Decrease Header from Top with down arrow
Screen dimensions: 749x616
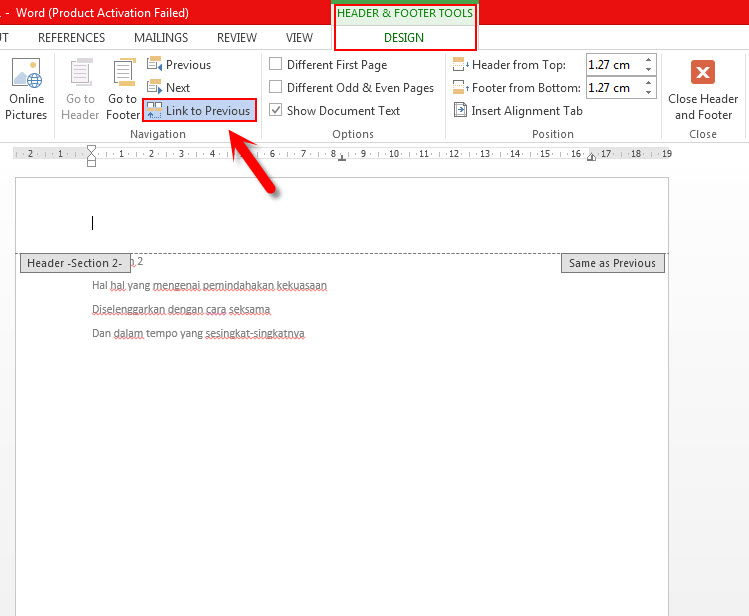(648, 69)
